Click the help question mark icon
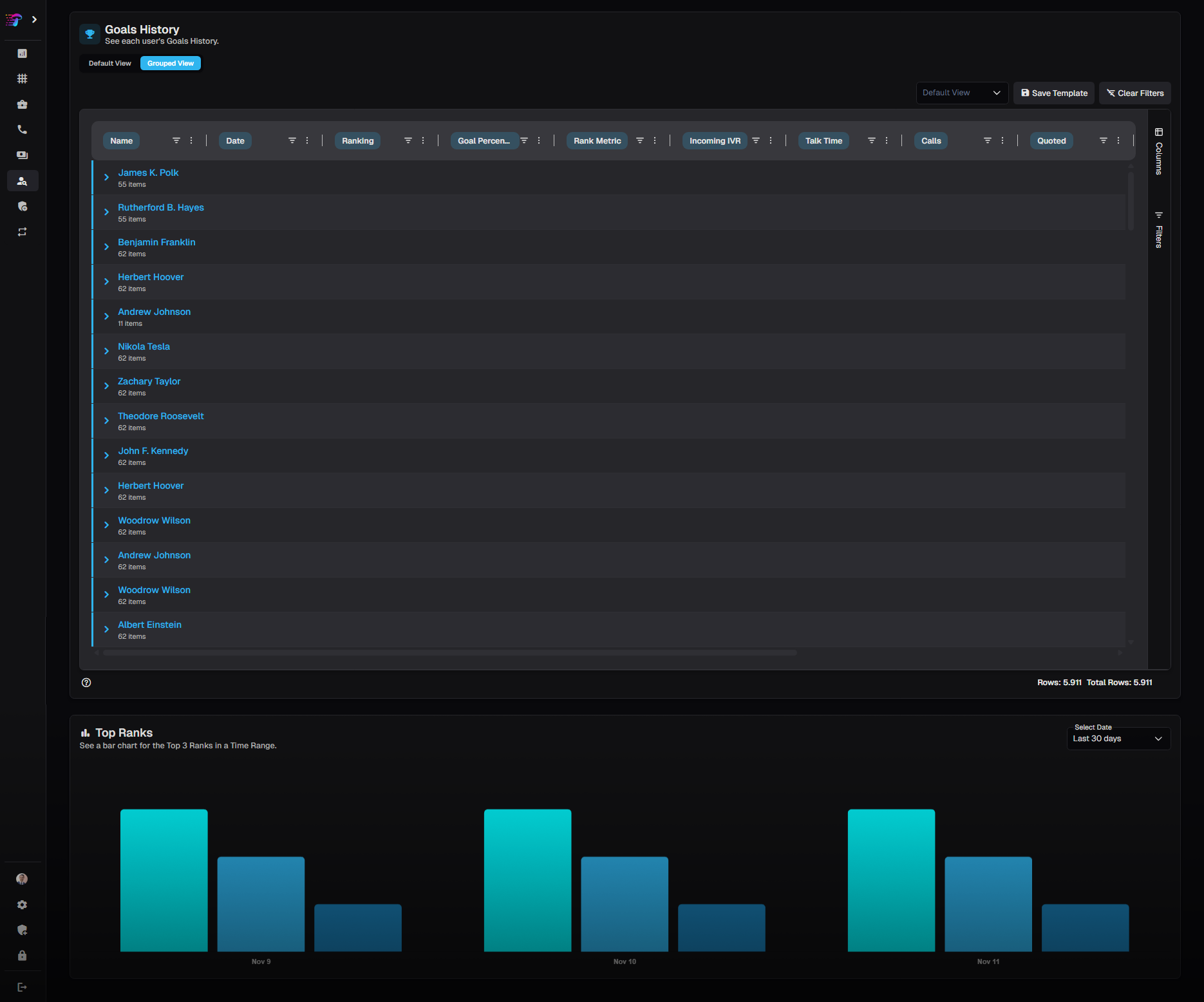Image resolution: width=1204 pixels, height=1002 pixels. [86, 683]
